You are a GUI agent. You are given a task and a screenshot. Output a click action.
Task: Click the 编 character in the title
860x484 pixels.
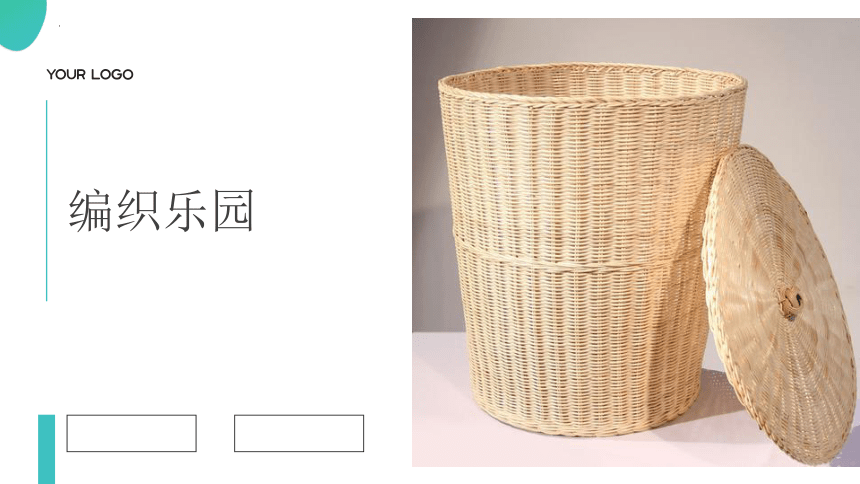(90, 211)
